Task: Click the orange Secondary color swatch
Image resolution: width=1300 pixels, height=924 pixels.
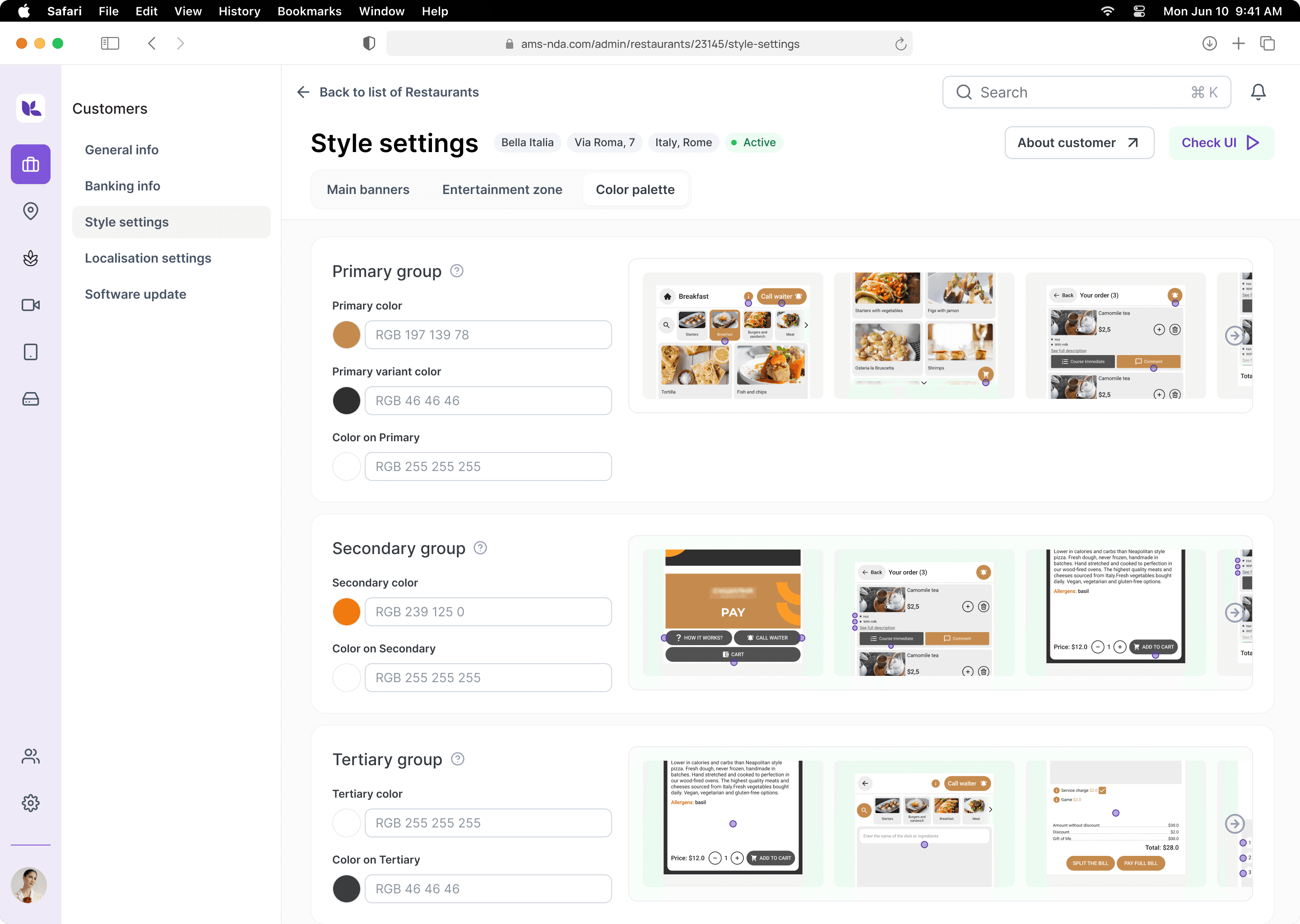Action: click(346, 612)
